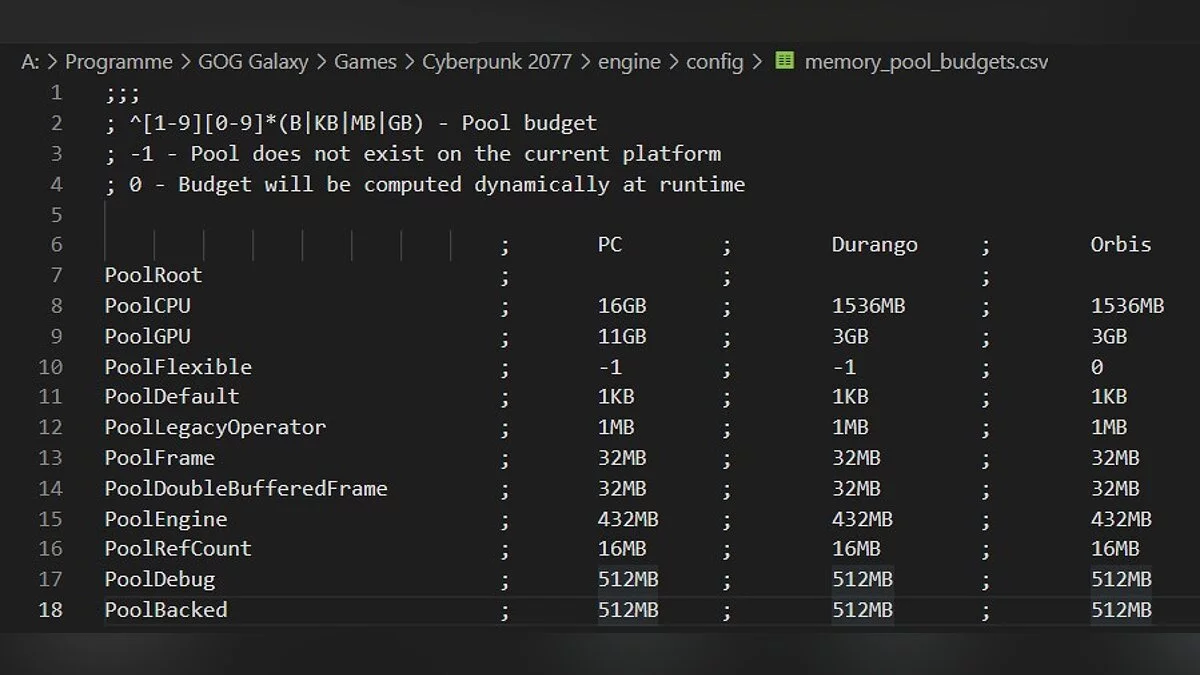Open the GOG Galaxy breadcrumb segment

pos(256,62)
